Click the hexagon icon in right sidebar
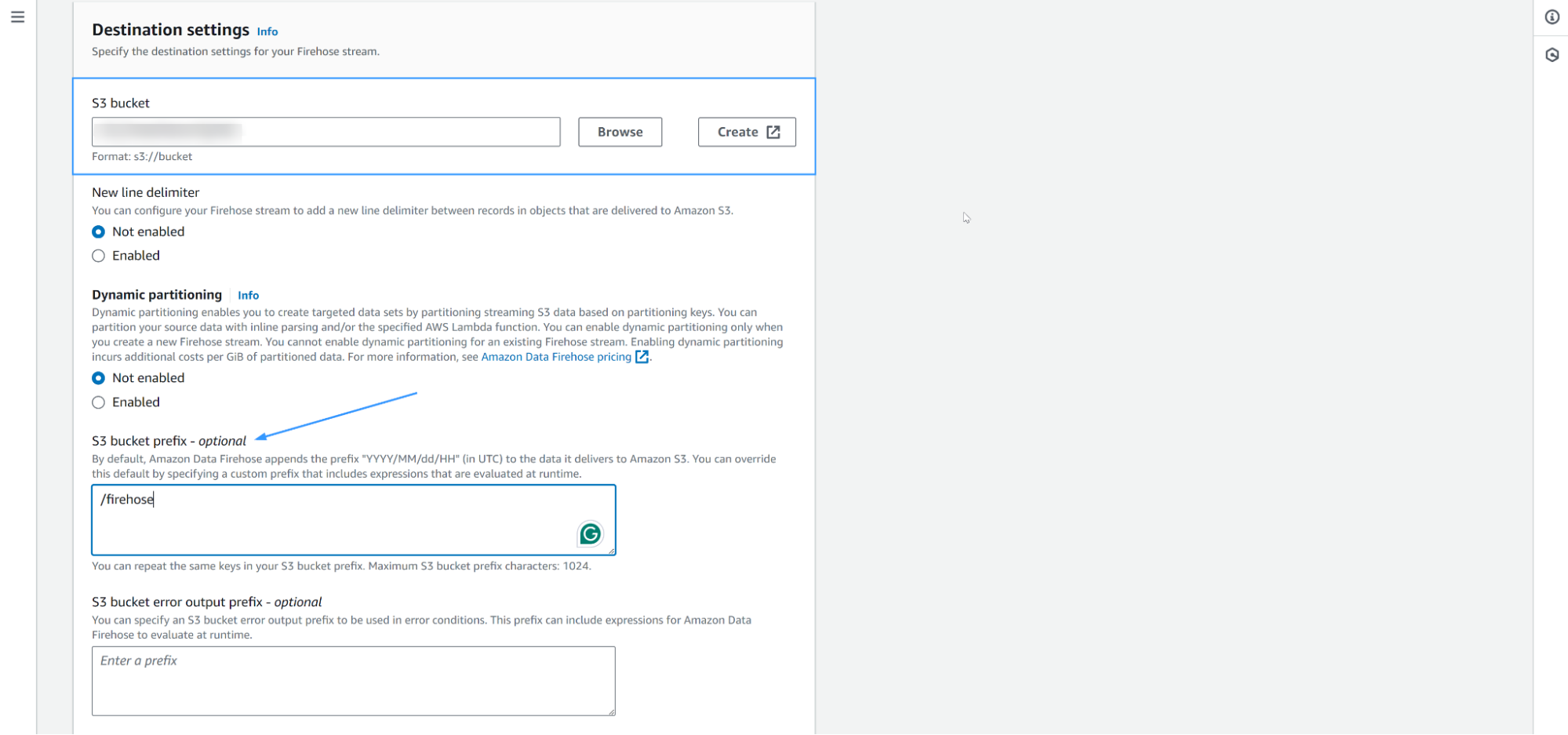Viewport: 1568px width, 735px height. point(1552,55)
